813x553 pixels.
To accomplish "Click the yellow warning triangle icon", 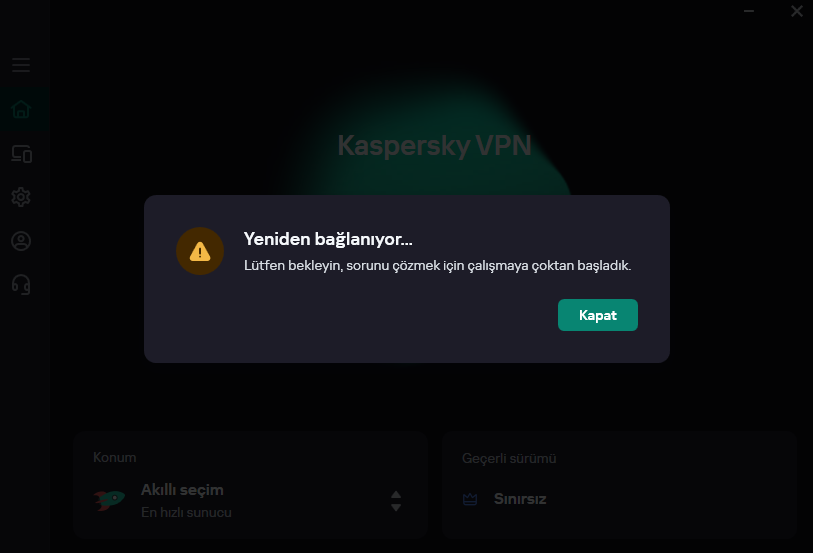I will [200, 251].
